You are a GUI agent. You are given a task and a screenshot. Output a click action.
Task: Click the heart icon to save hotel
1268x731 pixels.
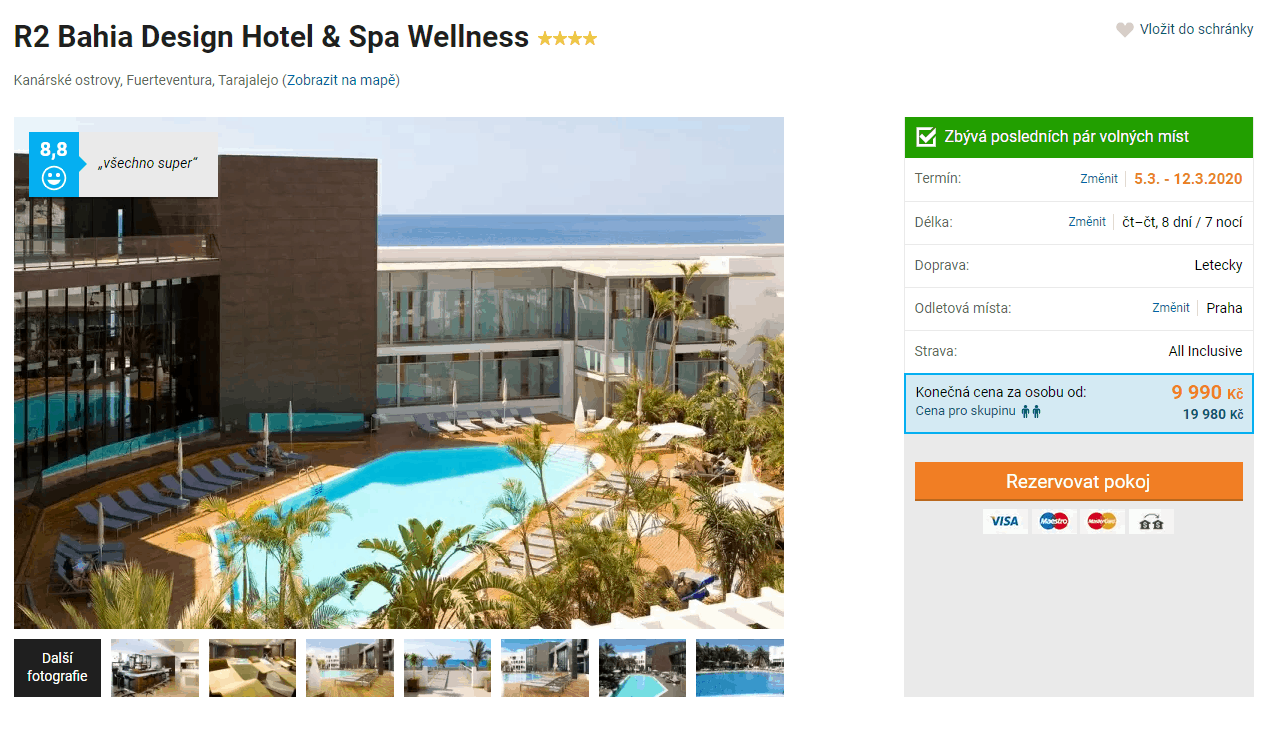coord(1125,30)
